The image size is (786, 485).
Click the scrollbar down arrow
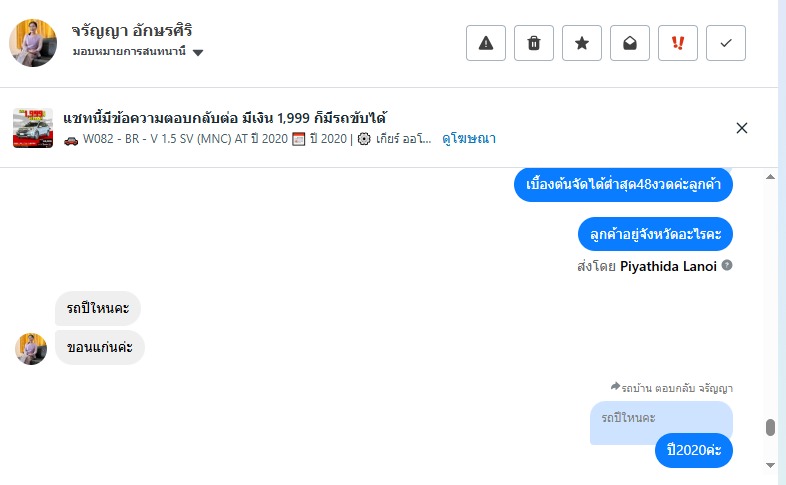[770, 465]
